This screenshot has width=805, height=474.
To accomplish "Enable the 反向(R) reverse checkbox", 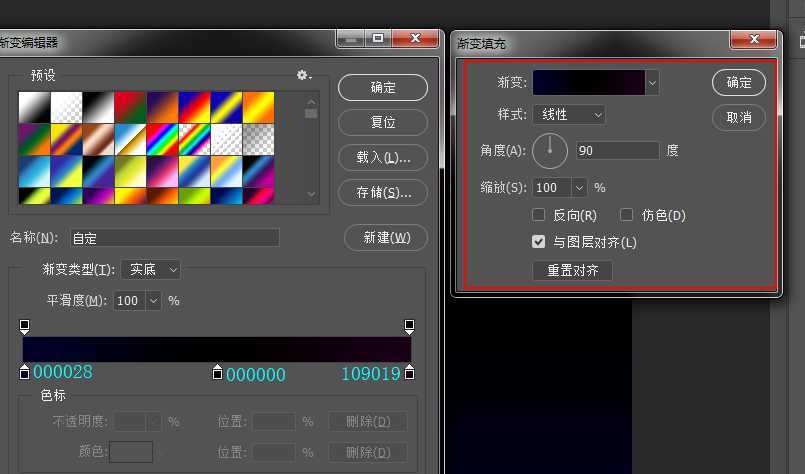I will click(540, 215).
